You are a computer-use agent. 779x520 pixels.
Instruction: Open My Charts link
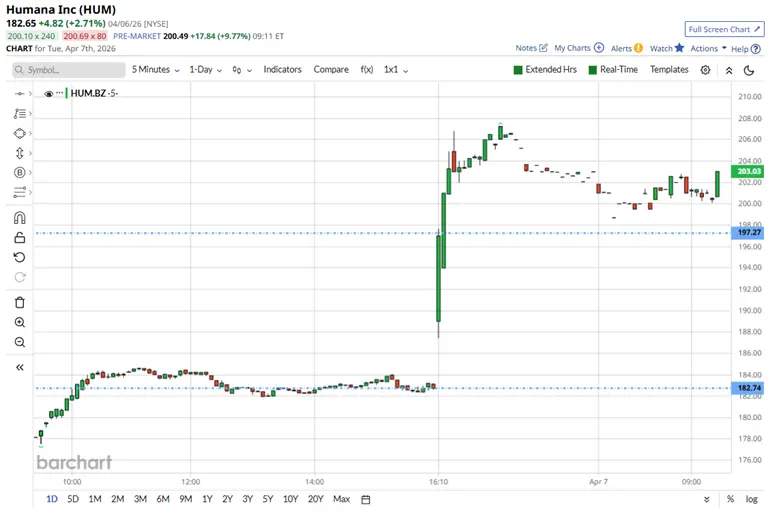coord(579,48)
